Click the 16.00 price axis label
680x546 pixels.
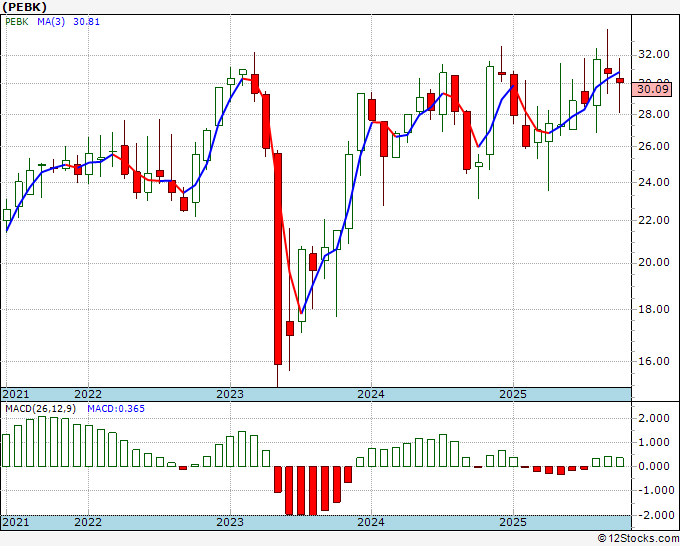(x=653, y=361)
